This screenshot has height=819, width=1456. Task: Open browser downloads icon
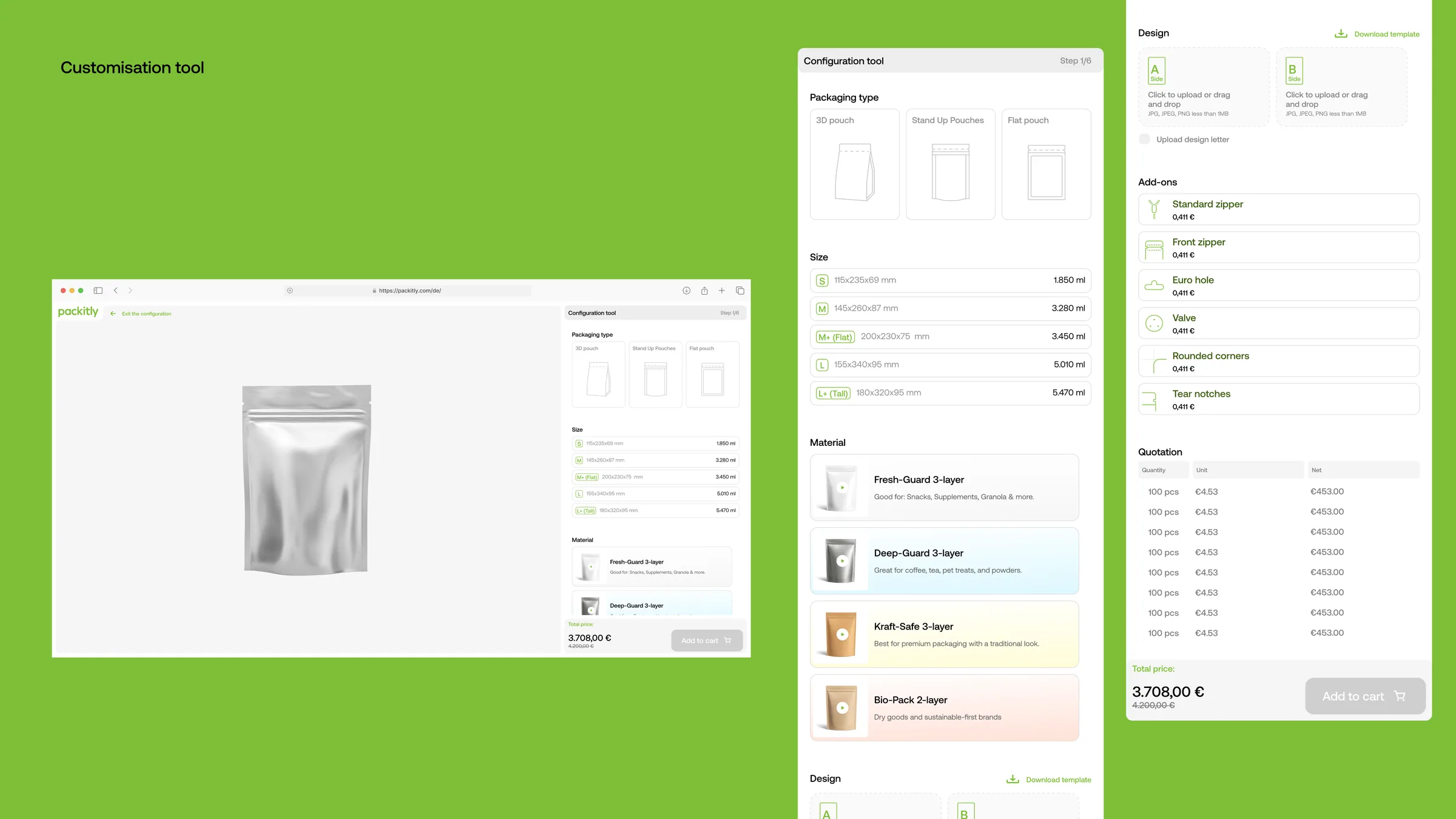(686, 291)
